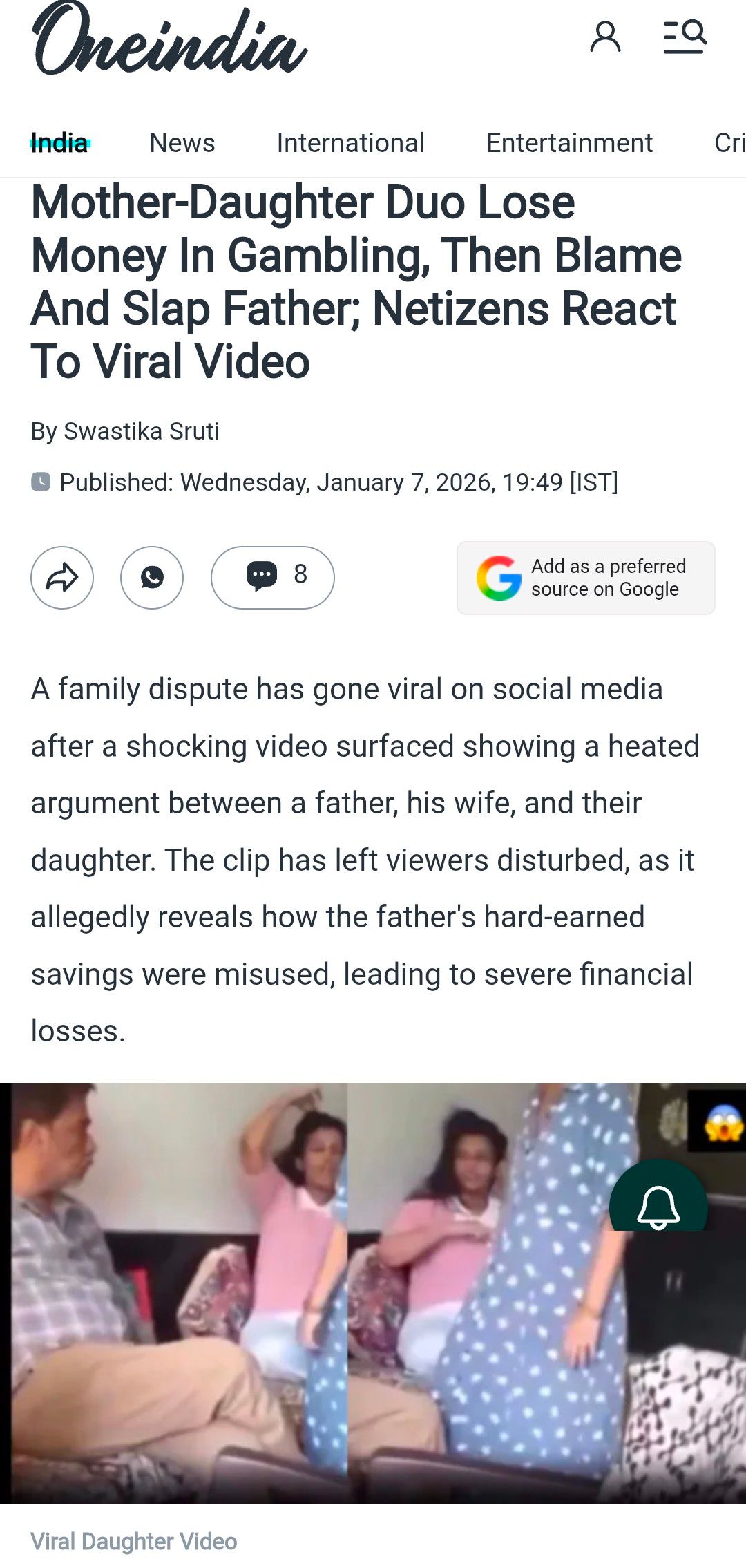Click the Google G logo
This screenshot has height=1568, width=746.
499,578
